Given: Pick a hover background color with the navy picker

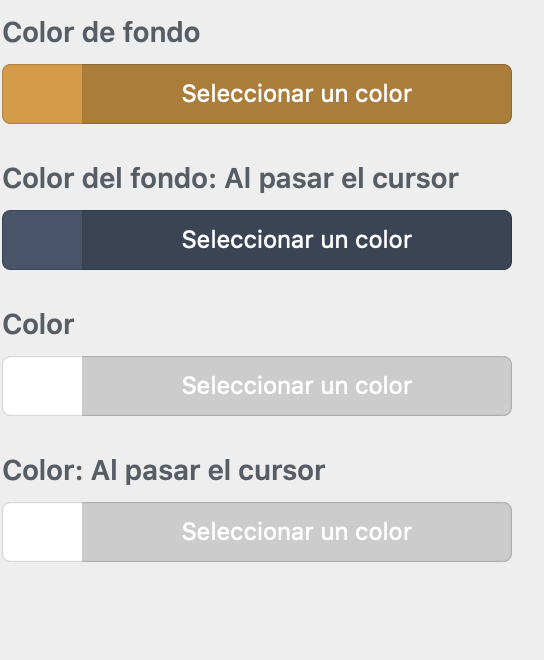Looking at the screenshot, I should tap(257, 240).
